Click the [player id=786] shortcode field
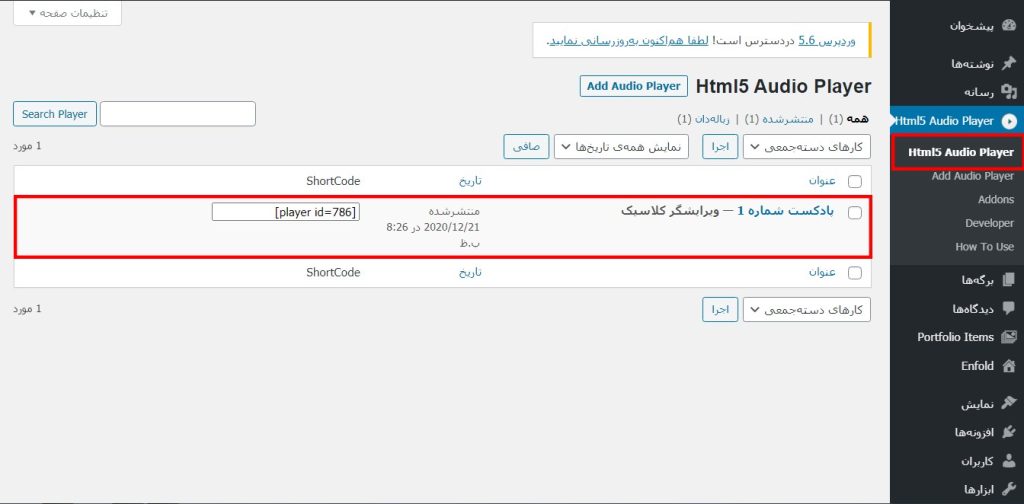 (286, 212)
